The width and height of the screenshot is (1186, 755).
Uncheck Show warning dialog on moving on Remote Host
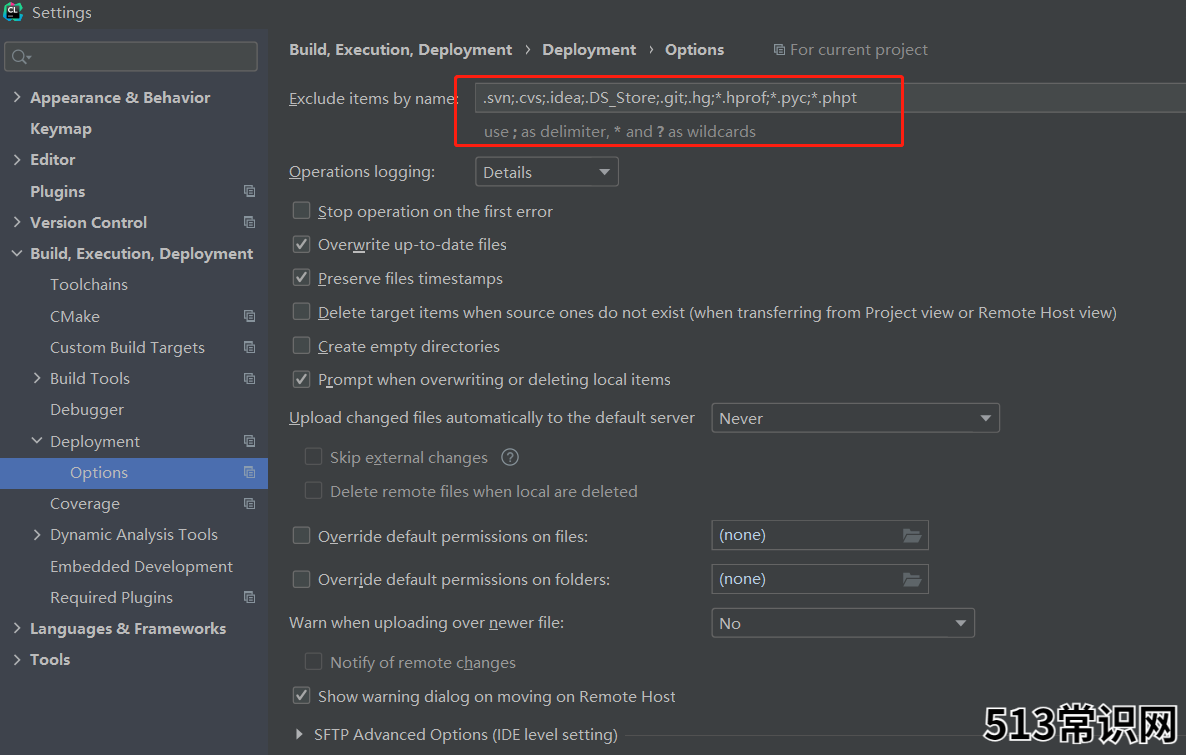click(x=301, y=695)
